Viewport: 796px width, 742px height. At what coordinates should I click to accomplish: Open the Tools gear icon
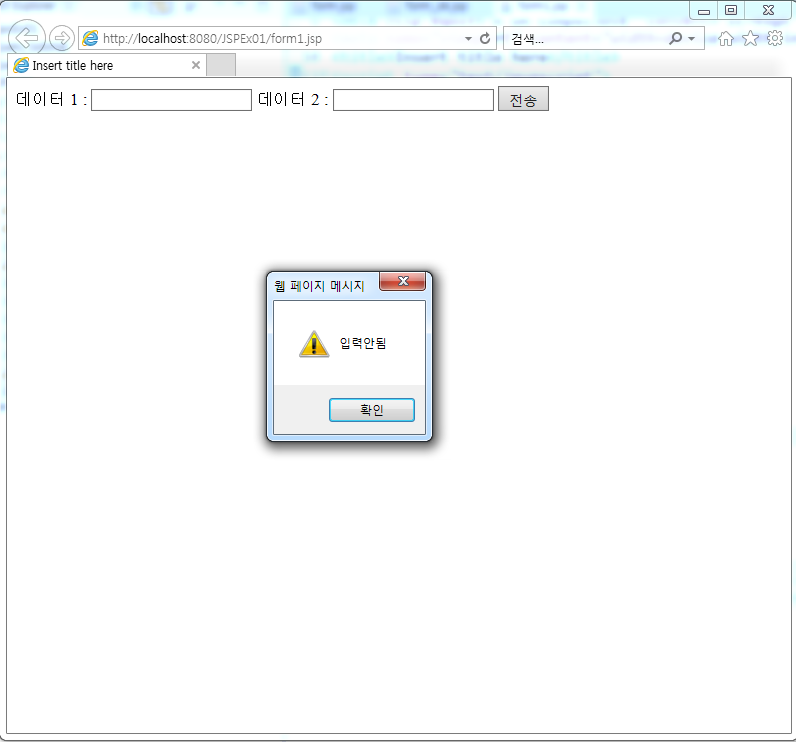coord(775,39)
